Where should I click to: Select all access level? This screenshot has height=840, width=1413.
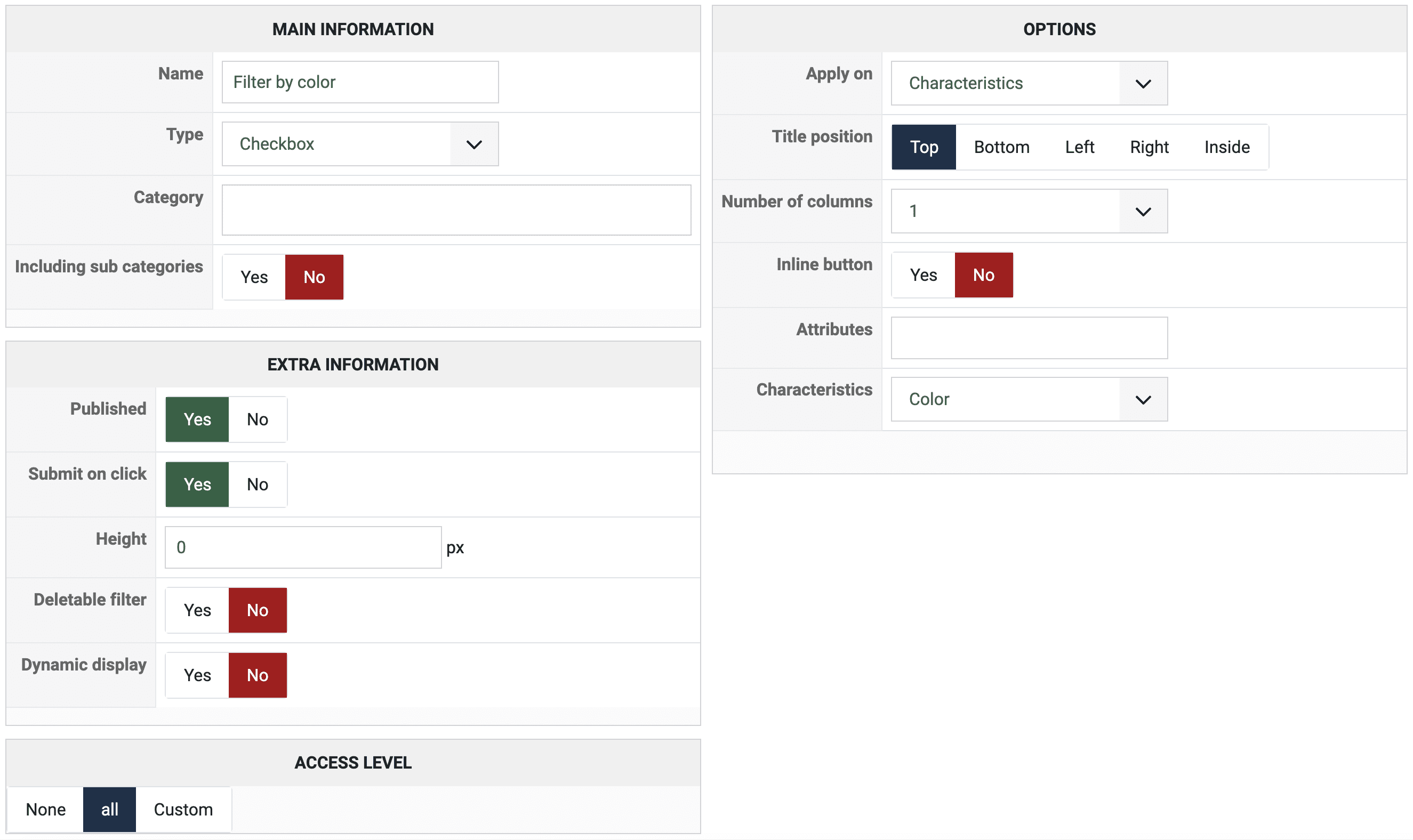click(109, 810)
